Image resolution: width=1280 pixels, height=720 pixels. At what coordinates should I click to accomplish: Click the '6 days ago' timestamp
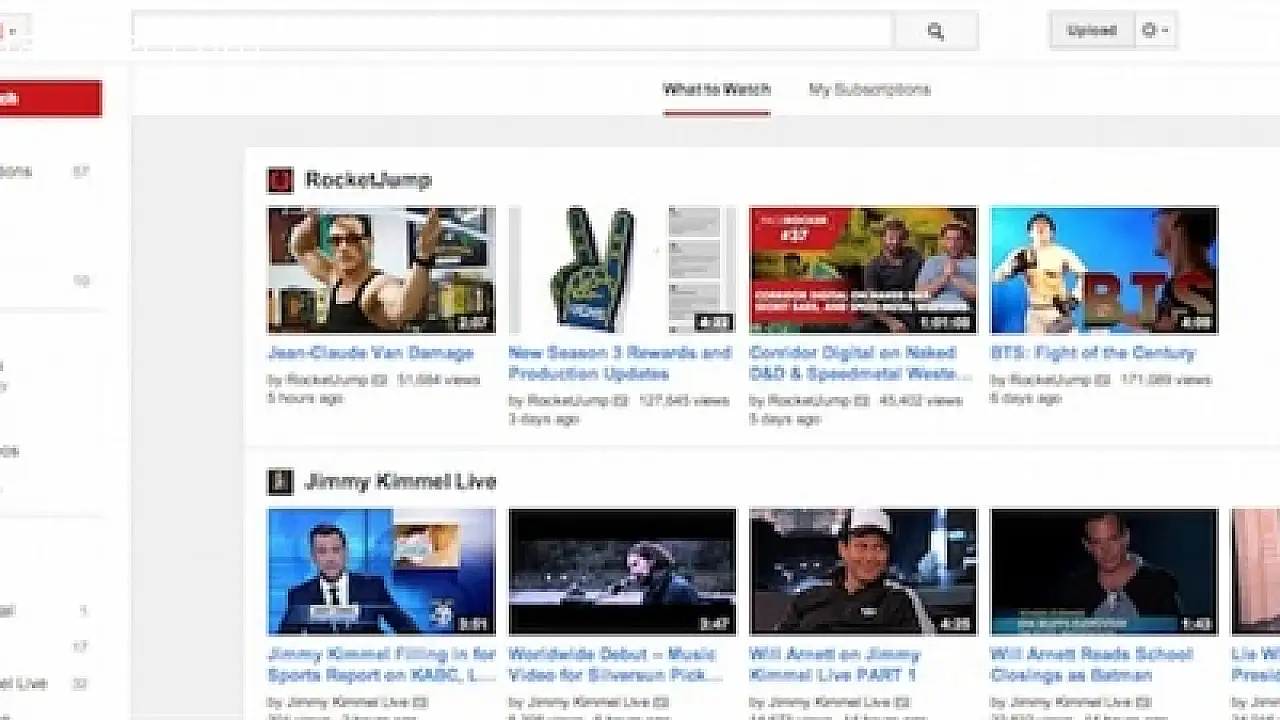(x=1026, y=398)
